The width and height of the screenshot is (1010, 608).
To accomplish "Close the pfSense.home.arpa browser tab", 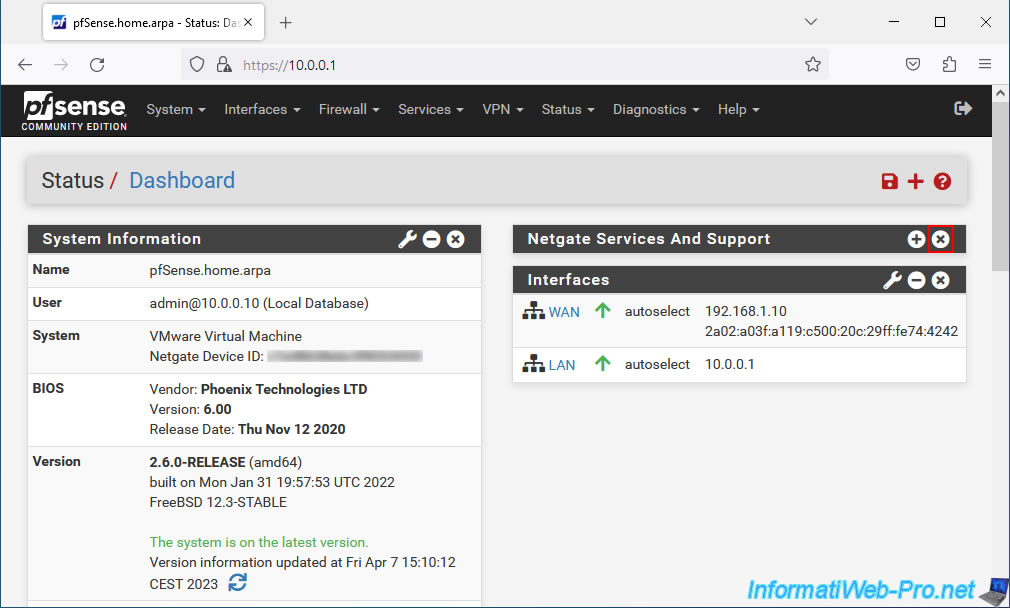I will pos(248,23).
